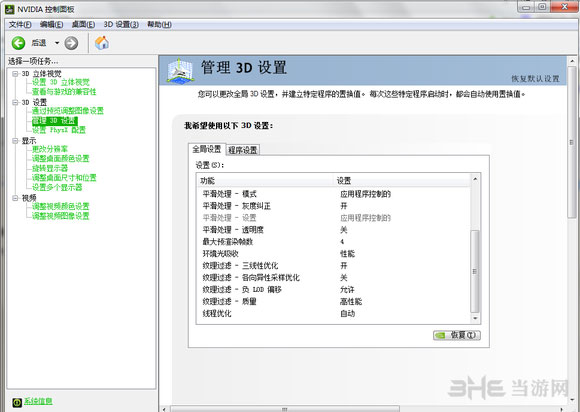Click settings list scroll-up arrow
Screen dimensions: 580x412
(475, 179)
